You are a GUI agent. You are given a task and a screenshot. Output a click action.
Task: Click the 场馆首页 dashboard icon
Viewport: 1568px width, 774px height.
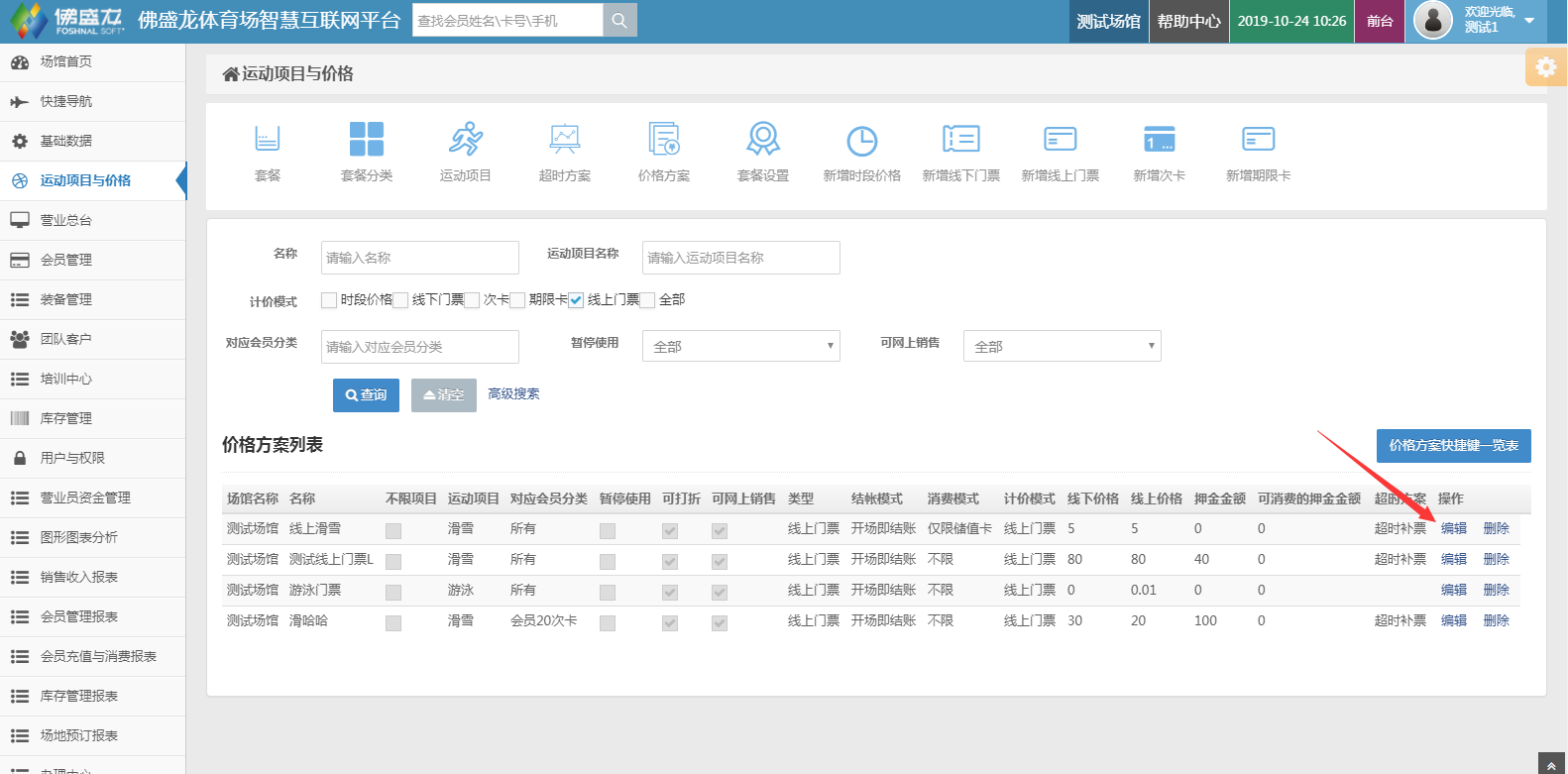[x=20, y=61]
